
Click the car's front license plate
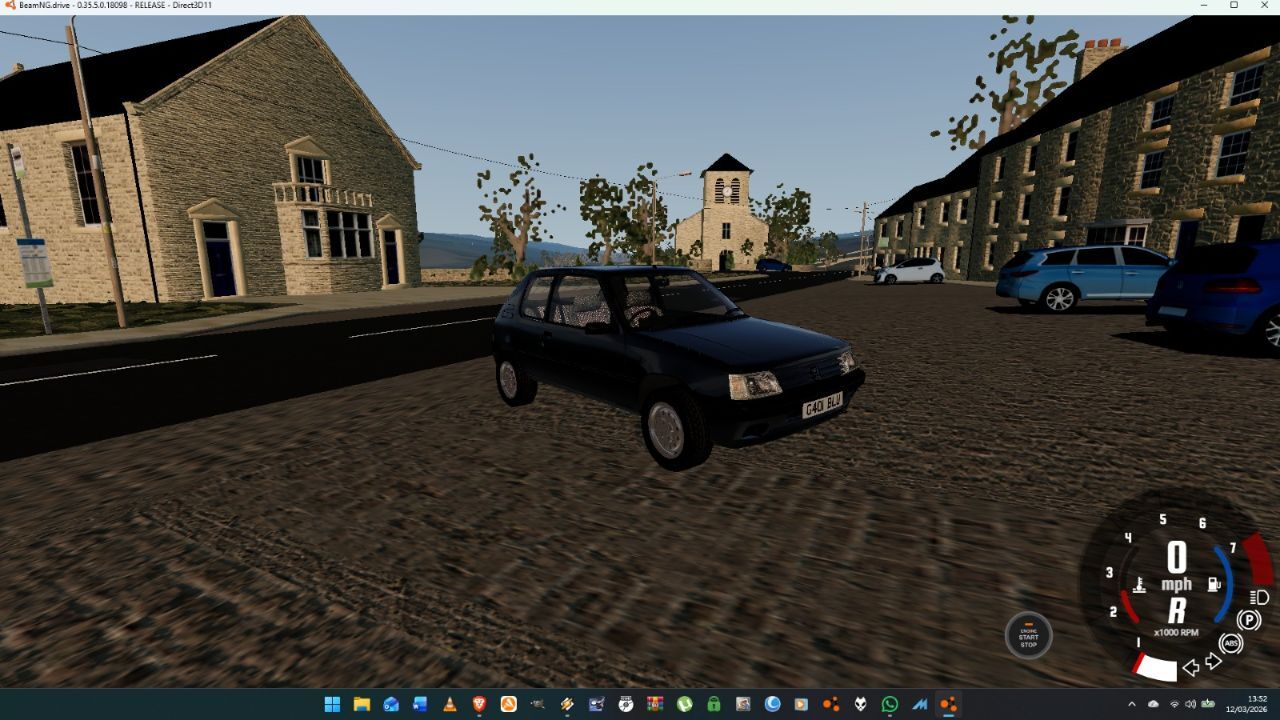coord(822,405)
